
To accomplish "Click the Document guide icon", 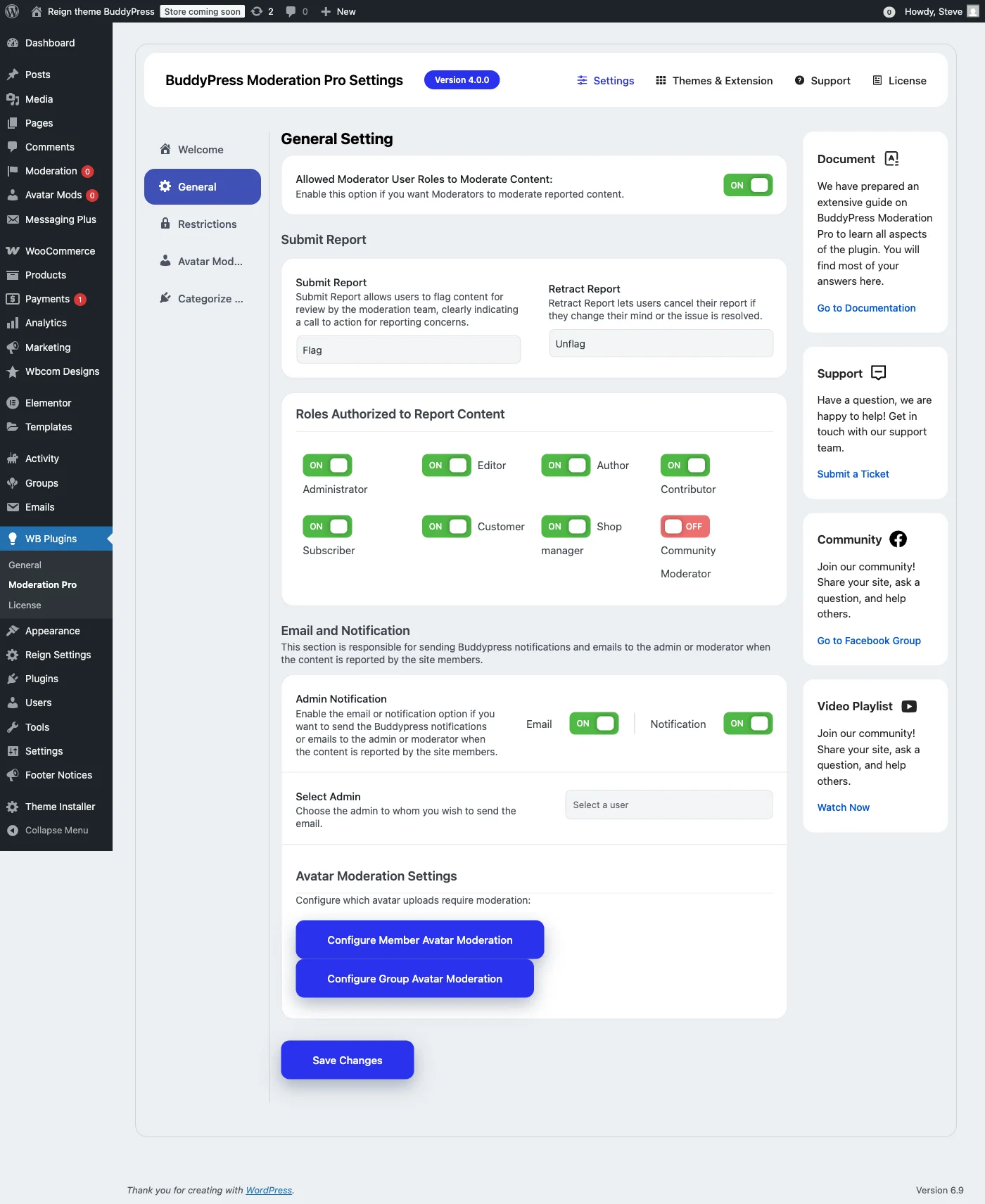I will click(891, 159).
